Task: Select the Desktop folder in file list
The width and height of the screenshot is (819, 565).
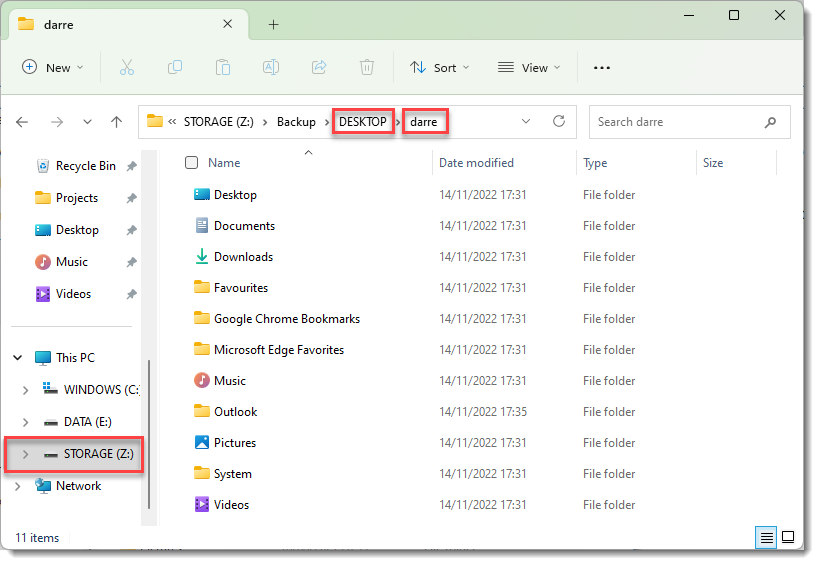Action: [235, 195]
